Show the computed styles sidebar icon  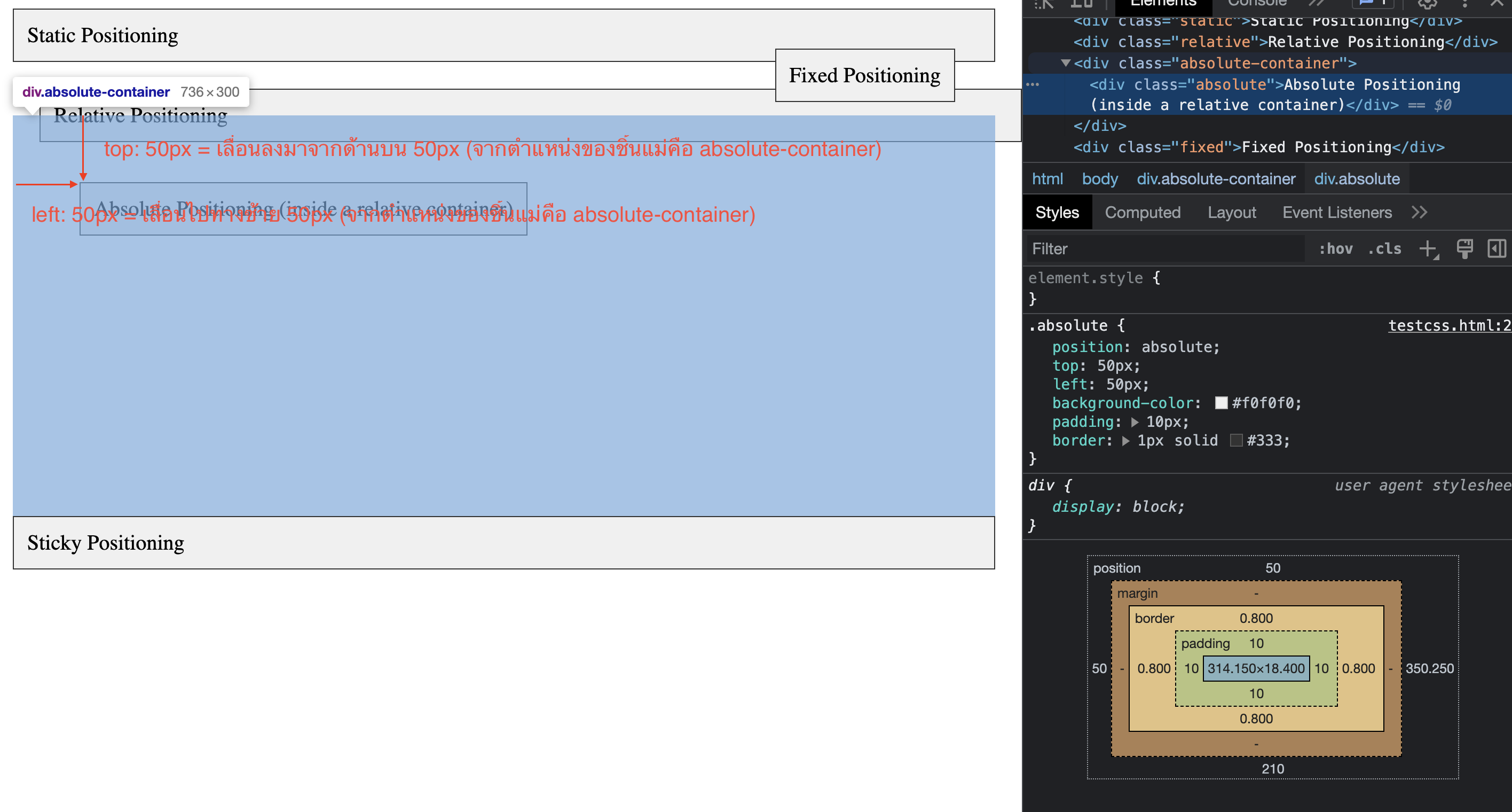point(1497,248)
